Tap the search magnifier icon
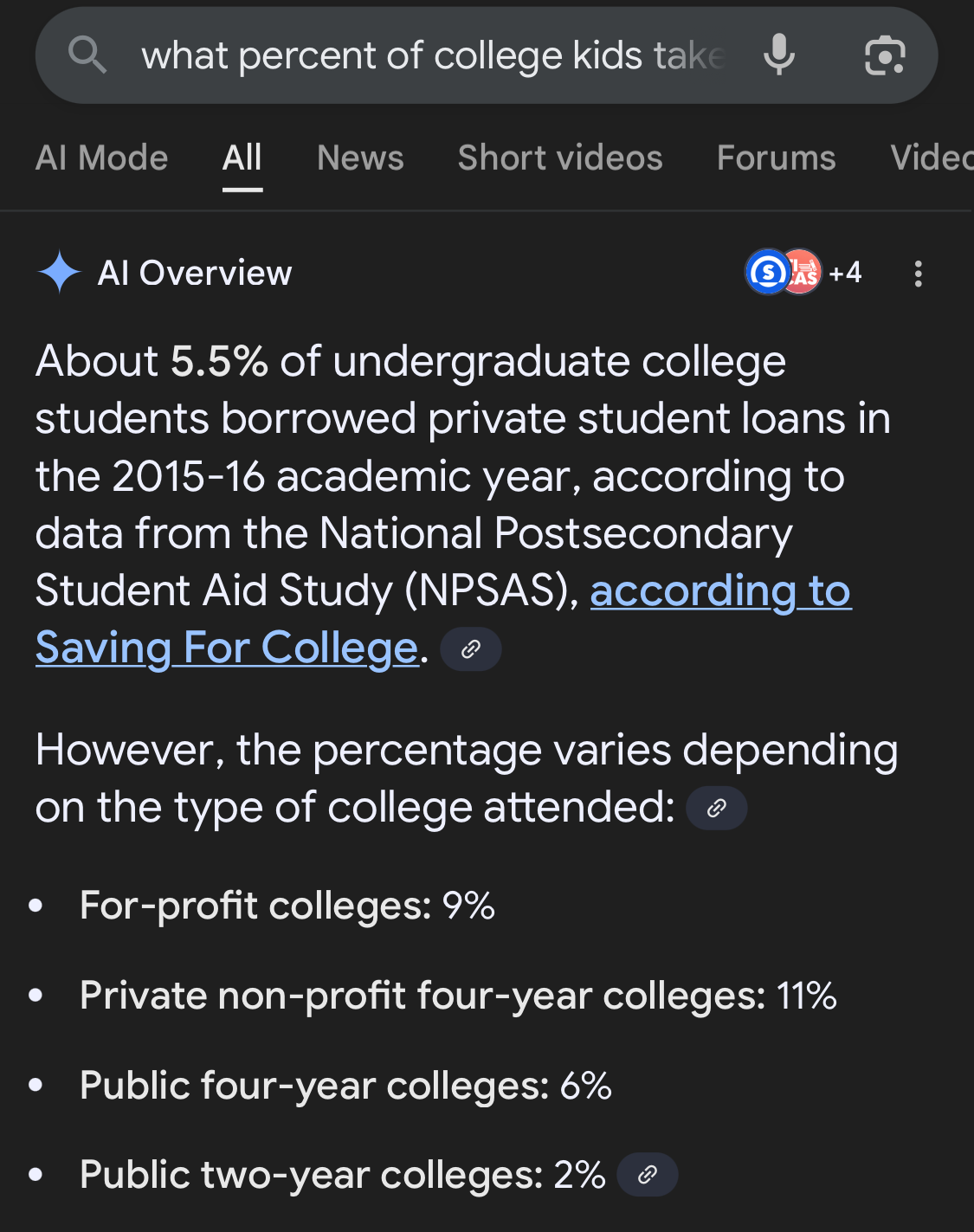This screenshot has width=974, height=1232. tap(87, 55)
